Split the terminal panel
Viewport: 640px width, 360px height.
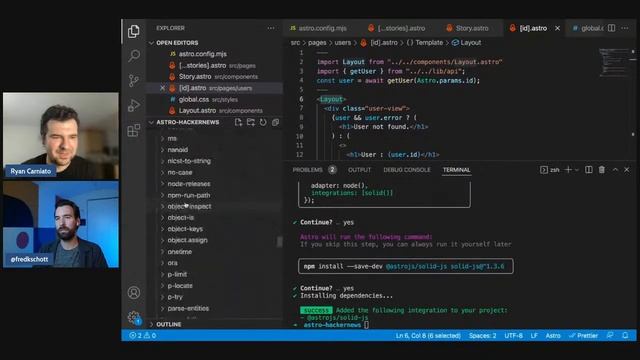tap(589, 170)
